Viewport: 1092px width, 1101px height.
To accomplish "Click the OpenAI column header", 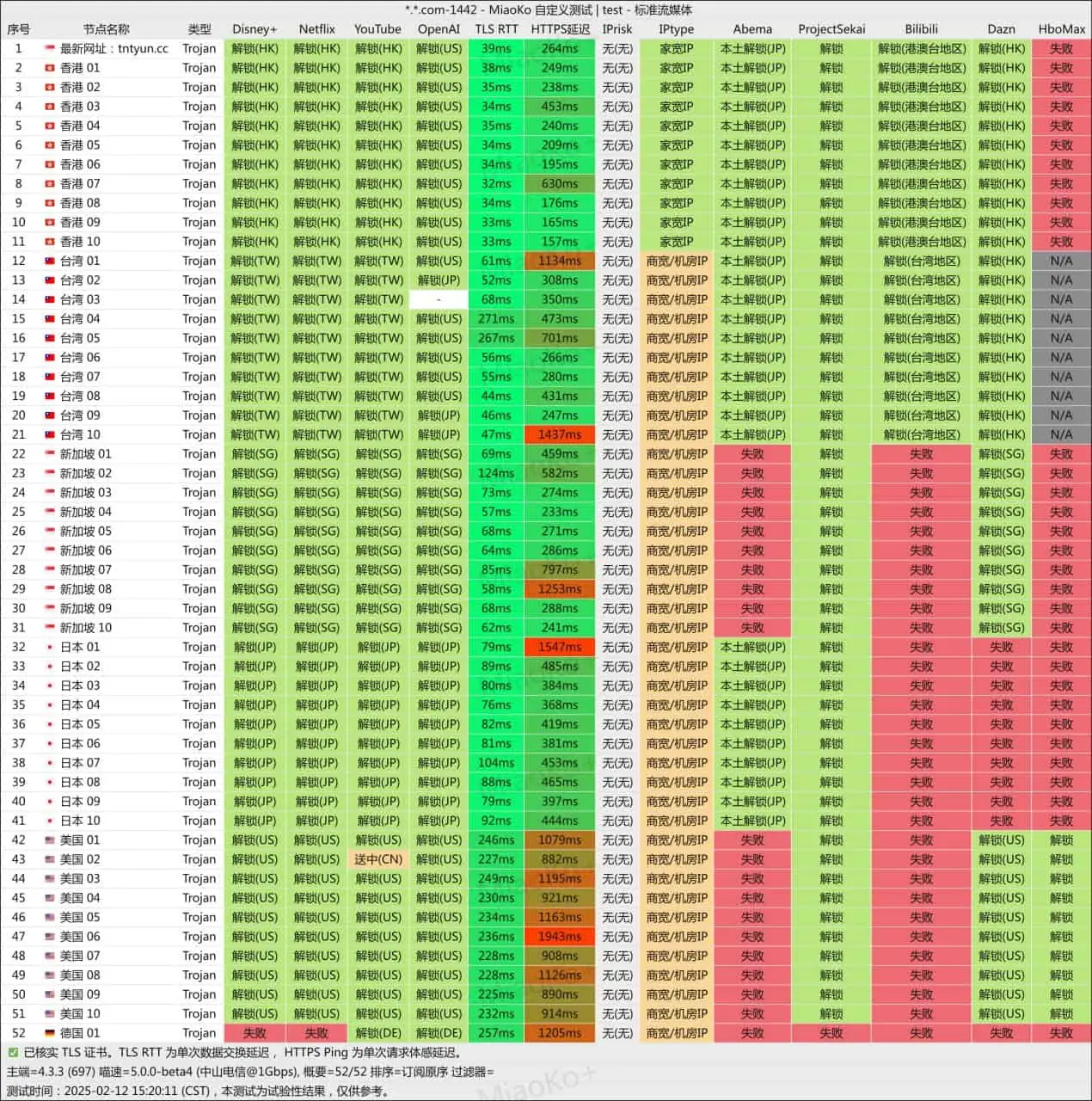I will tap(439, 29).
